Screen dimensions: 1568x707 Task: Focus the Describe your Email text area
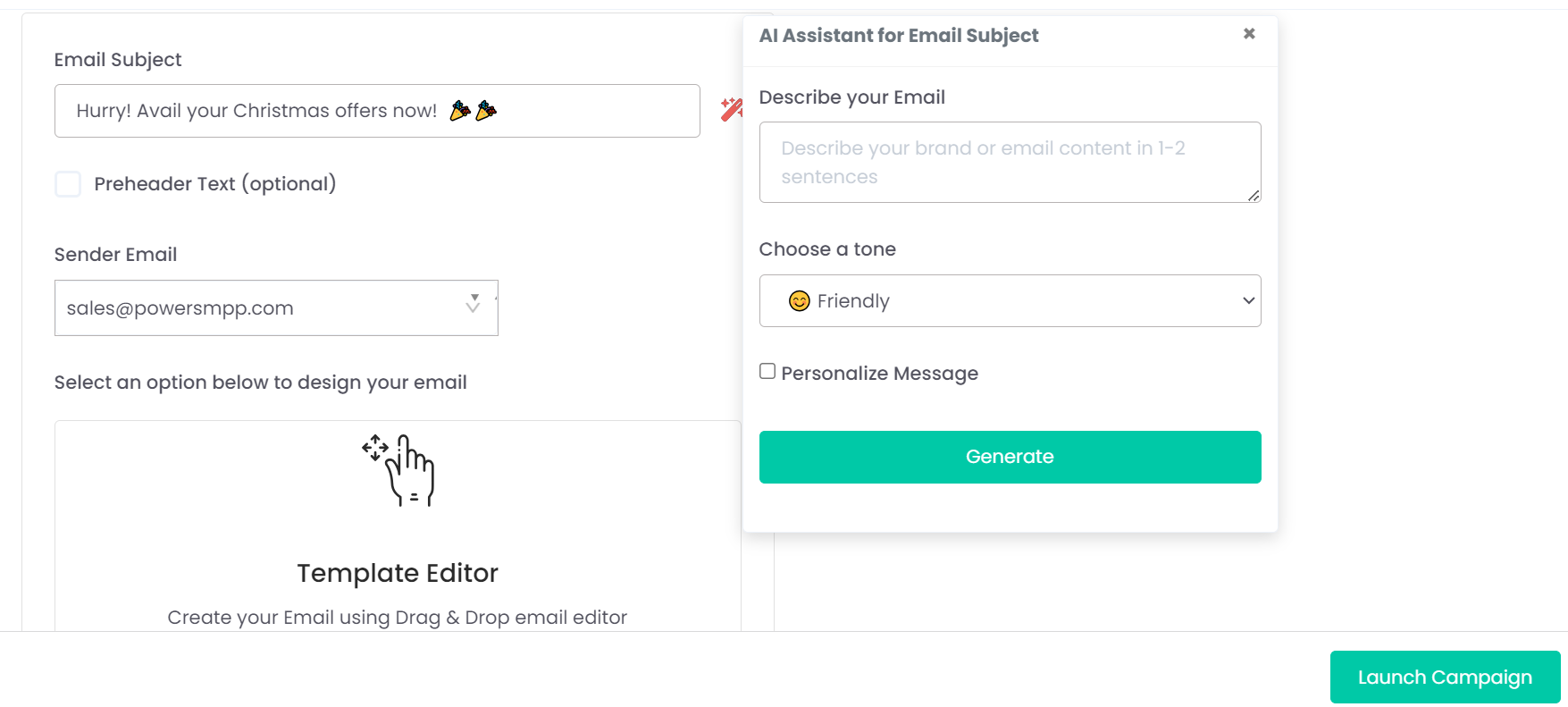click(1010, 163)
